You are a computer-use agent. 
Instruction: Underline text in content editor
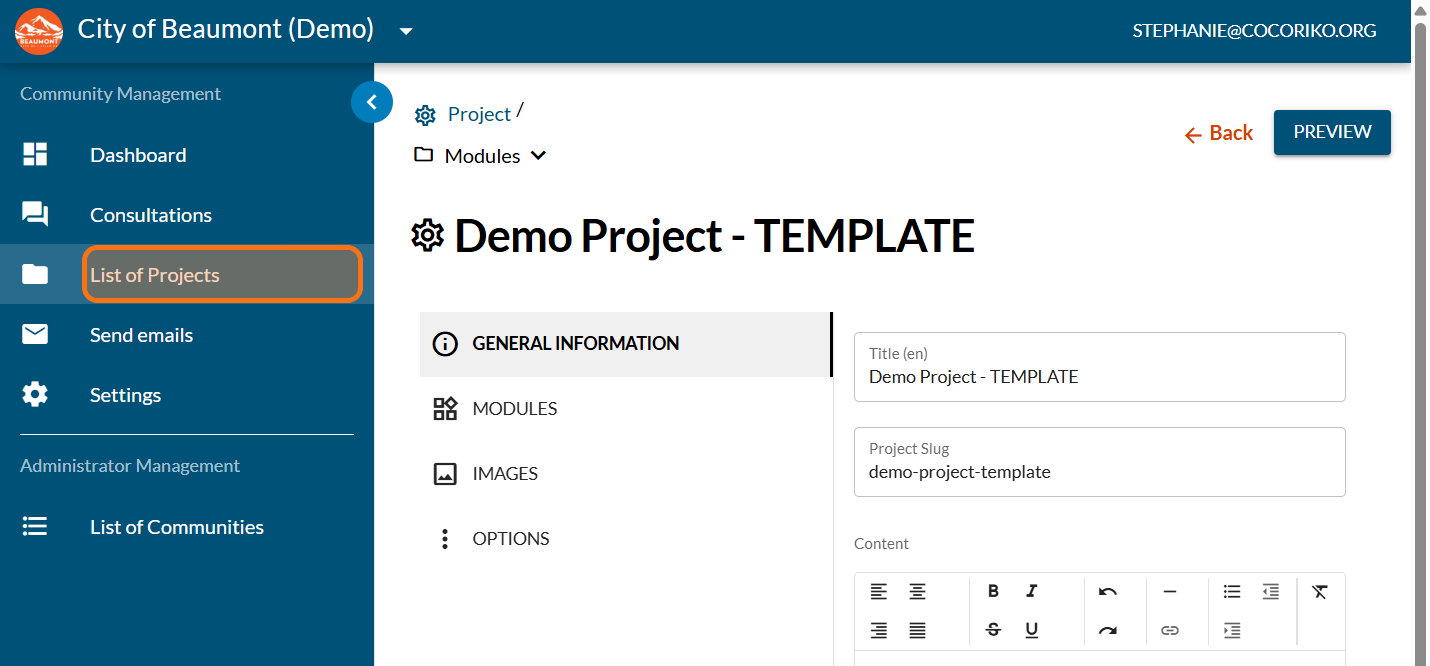coord(1032,630)
